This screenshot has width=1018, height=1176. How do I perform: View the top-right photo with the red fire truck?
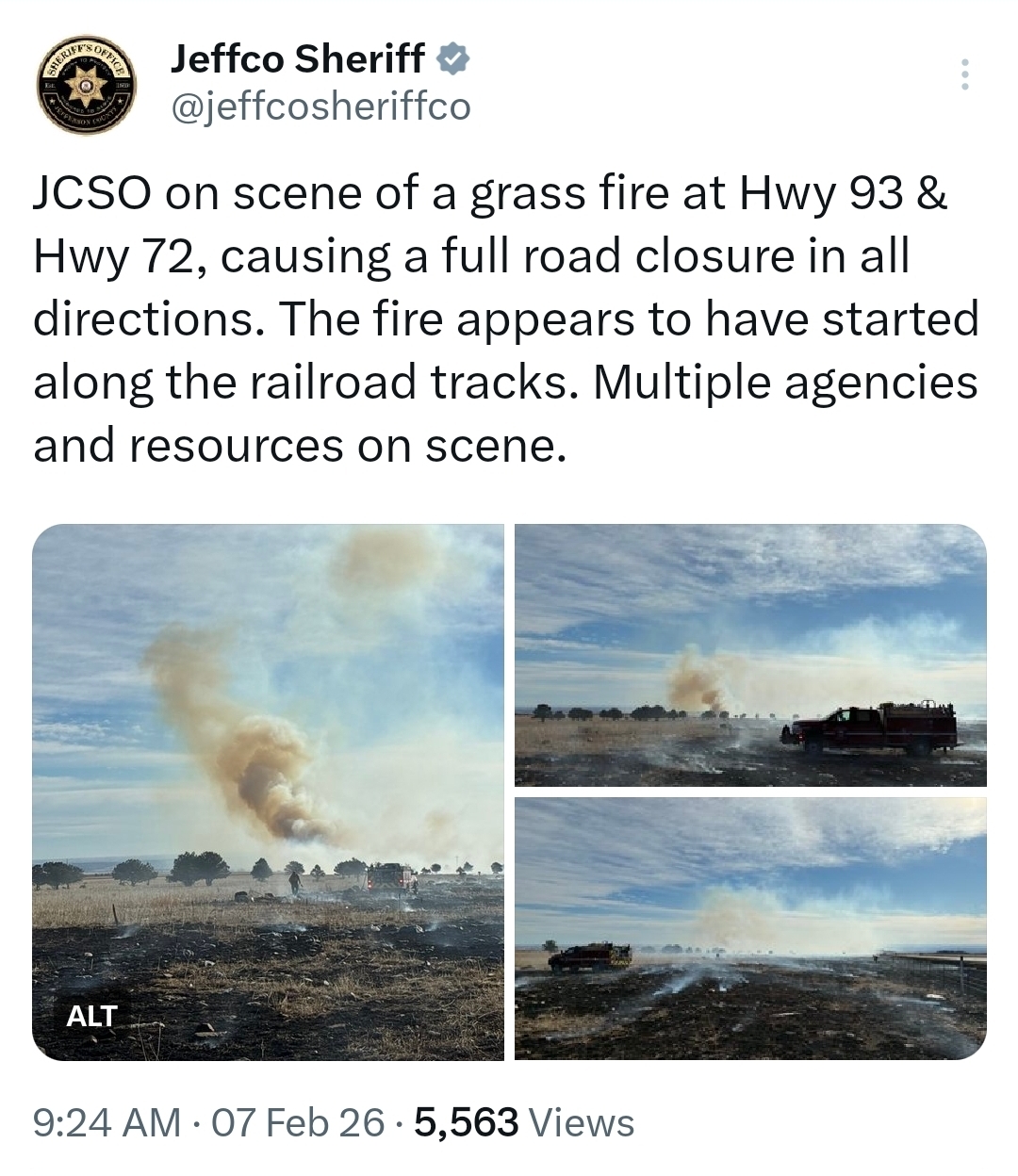pos(750,655)
